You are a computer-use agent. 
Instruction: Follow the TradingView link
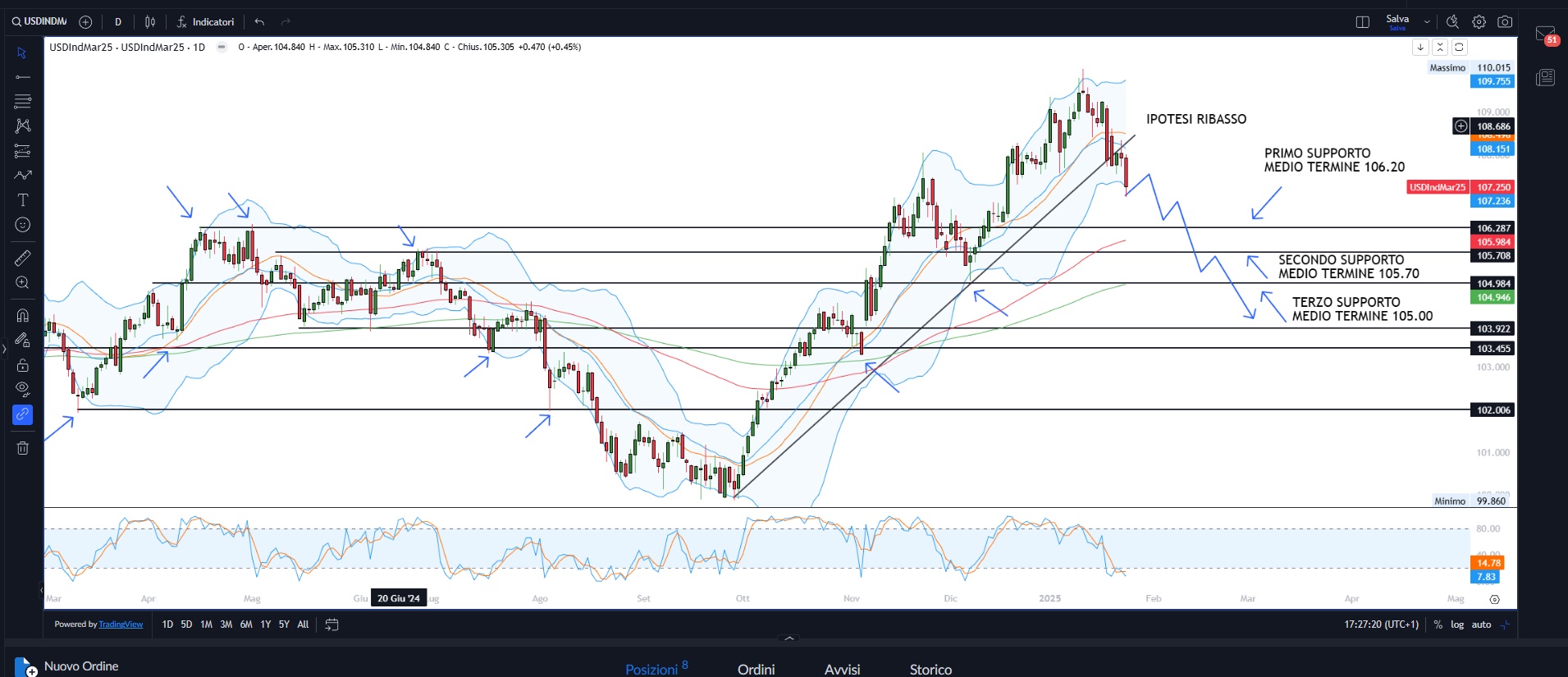point(121,624)
